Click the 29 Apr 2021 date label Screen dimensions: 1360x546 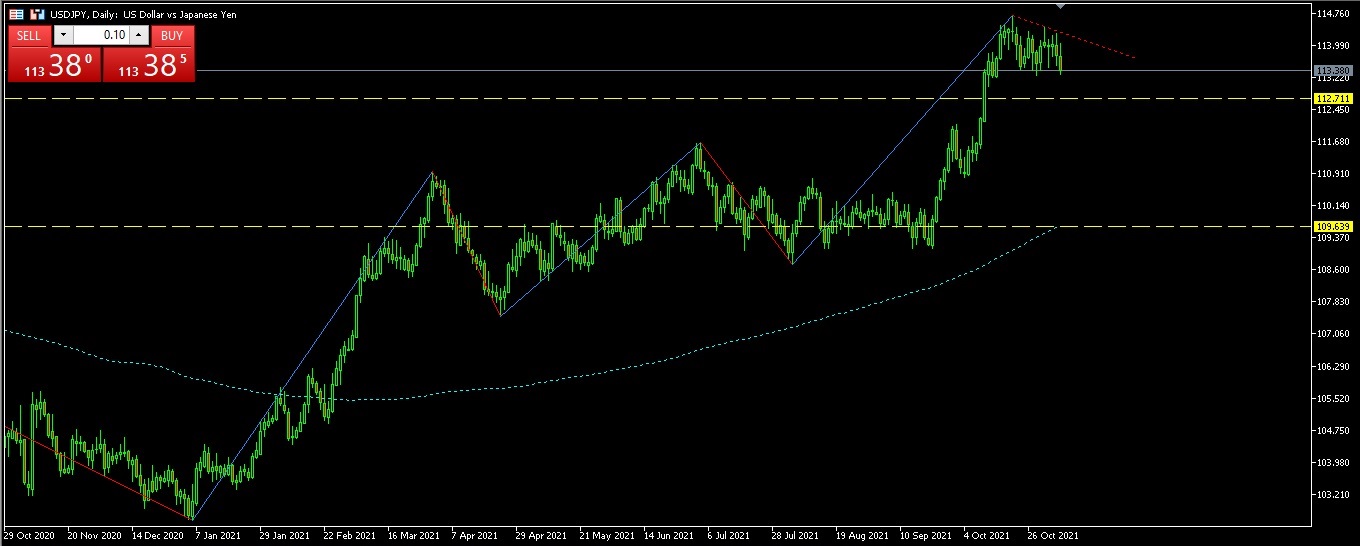pos(540,535)
